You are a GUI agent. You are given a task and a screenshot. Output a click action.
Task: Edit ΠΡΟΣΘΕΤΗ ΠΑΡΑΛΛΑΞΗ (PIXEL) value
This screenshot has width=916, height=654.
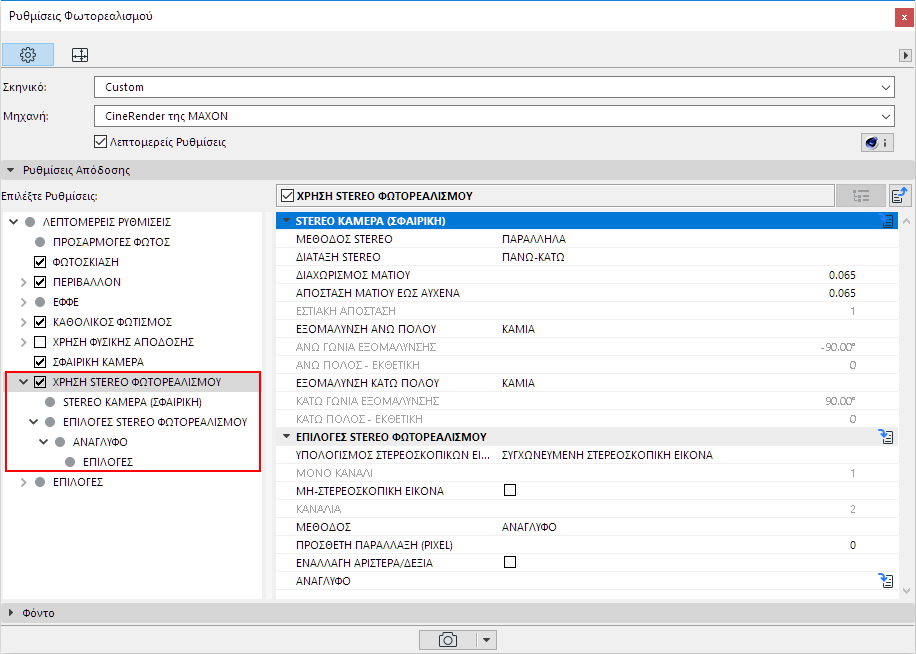tap(852, 545)
